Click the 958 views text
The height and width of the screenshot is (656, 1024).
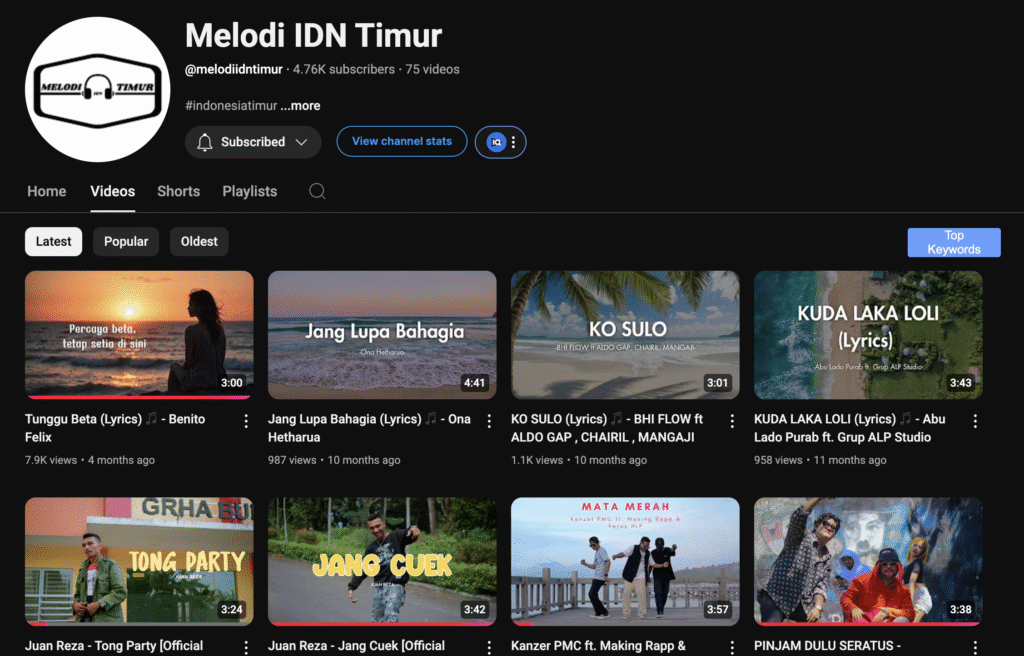point(778,460)
